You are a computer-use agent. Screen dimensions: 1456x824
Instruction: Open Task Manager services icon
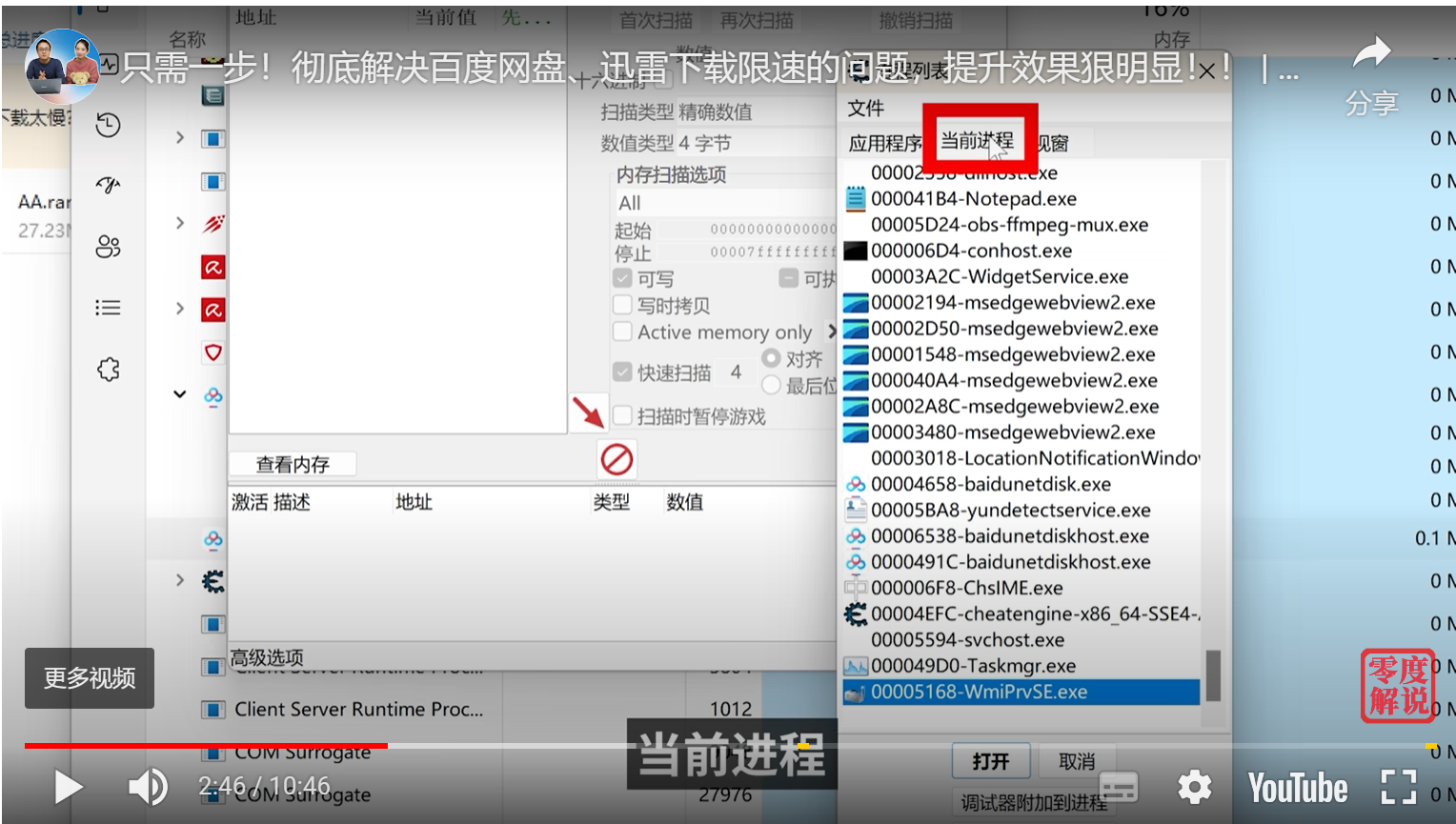[x=108, y=369]
